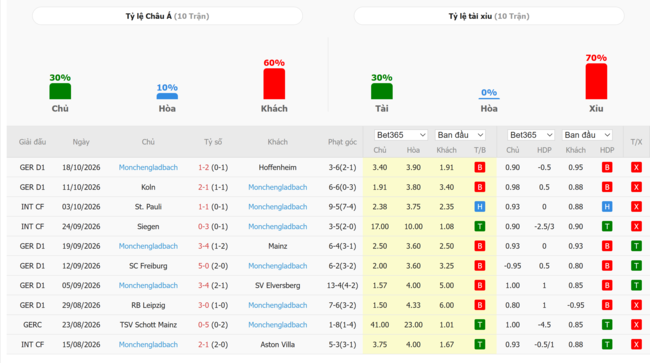Click the 1-2 score of Hoffenheim match
Image resolution: width=650 pixels, height=363 pixels.
pos(204,167)
